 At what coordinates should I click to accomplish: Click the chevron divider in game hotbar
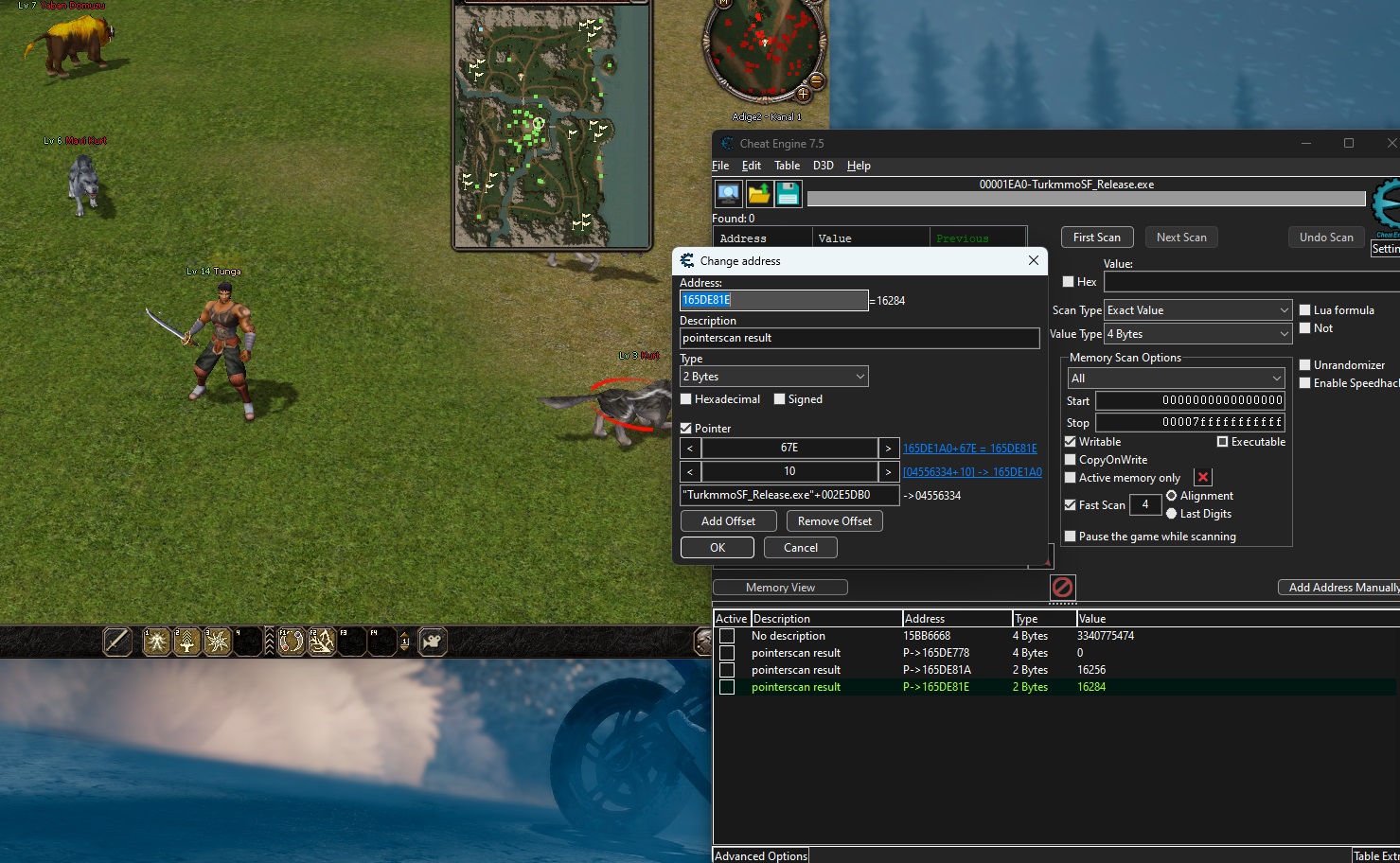tap(270, 642)
